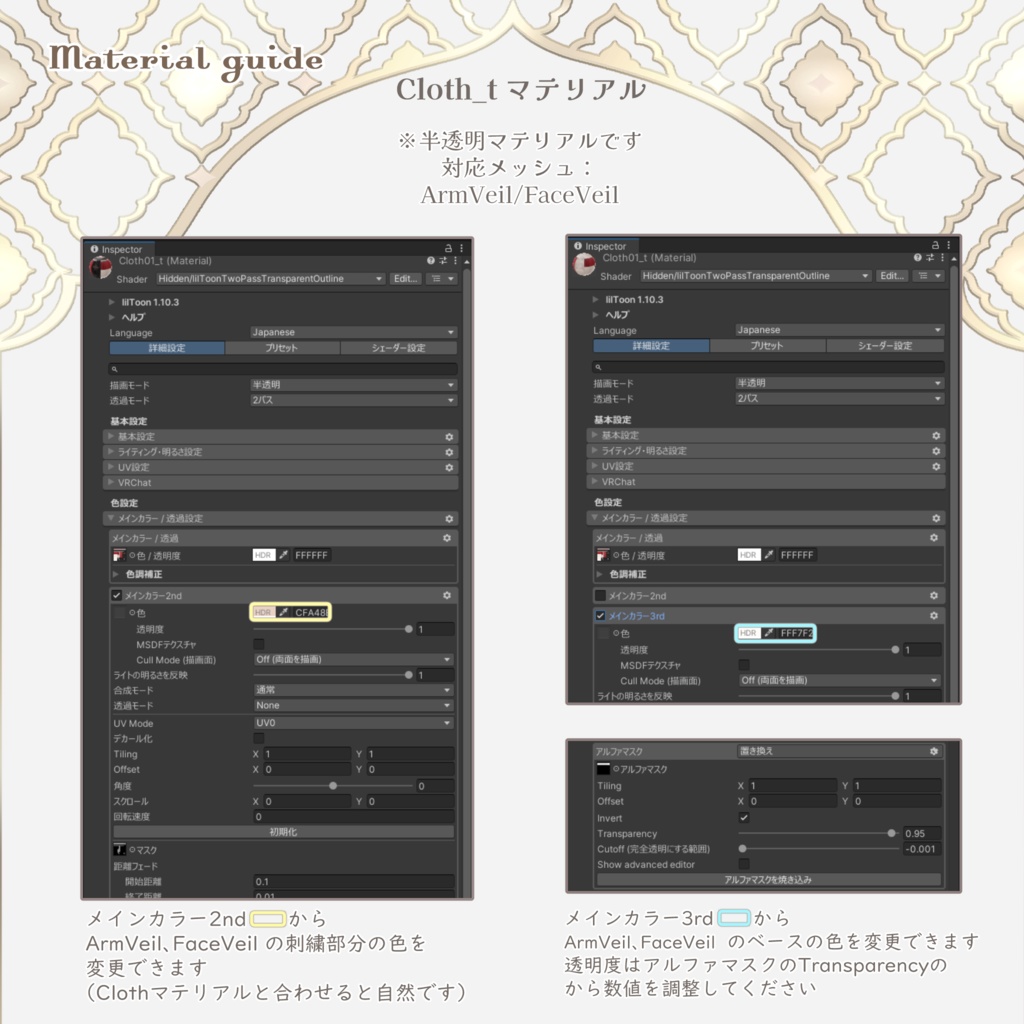Open gear for UV設定 row in left panel
Image resolution: width=1024 pixels, height=1024 pixels.
tap(449, 468)
